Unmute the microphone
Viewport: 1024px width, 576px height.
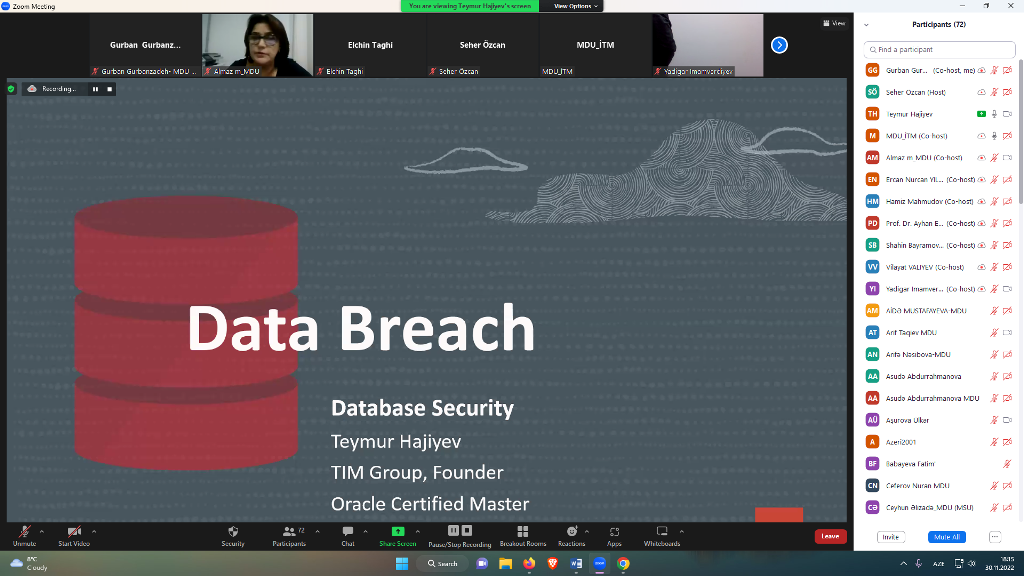coord(24,532)
